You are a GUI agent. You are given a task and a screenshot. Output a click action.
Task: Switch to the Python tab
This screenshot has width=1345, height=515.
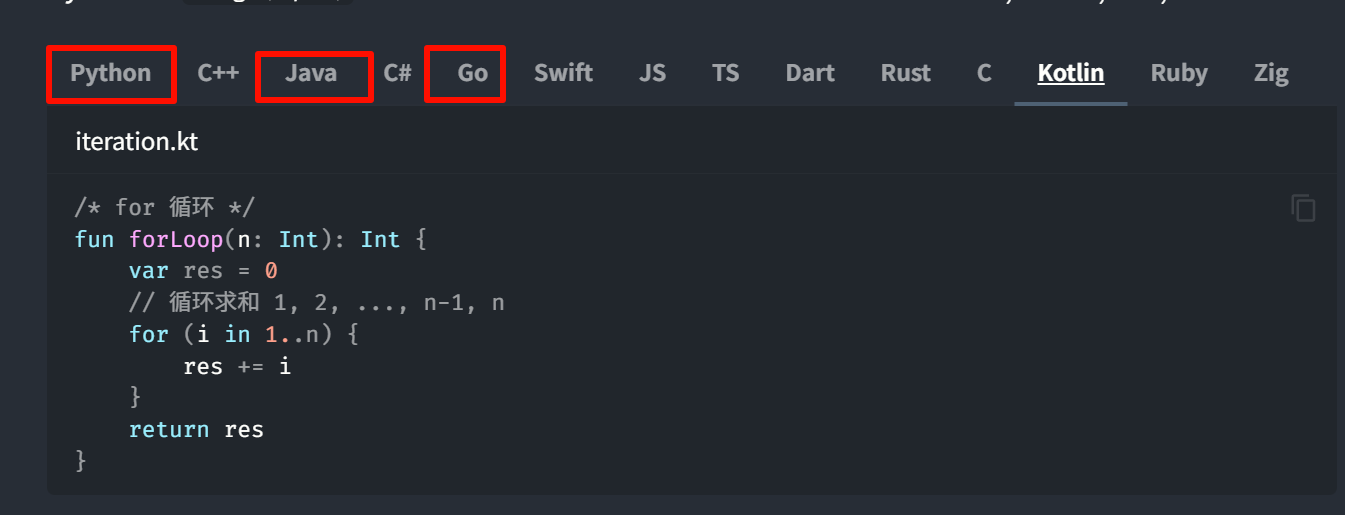[x=111, y=73]
